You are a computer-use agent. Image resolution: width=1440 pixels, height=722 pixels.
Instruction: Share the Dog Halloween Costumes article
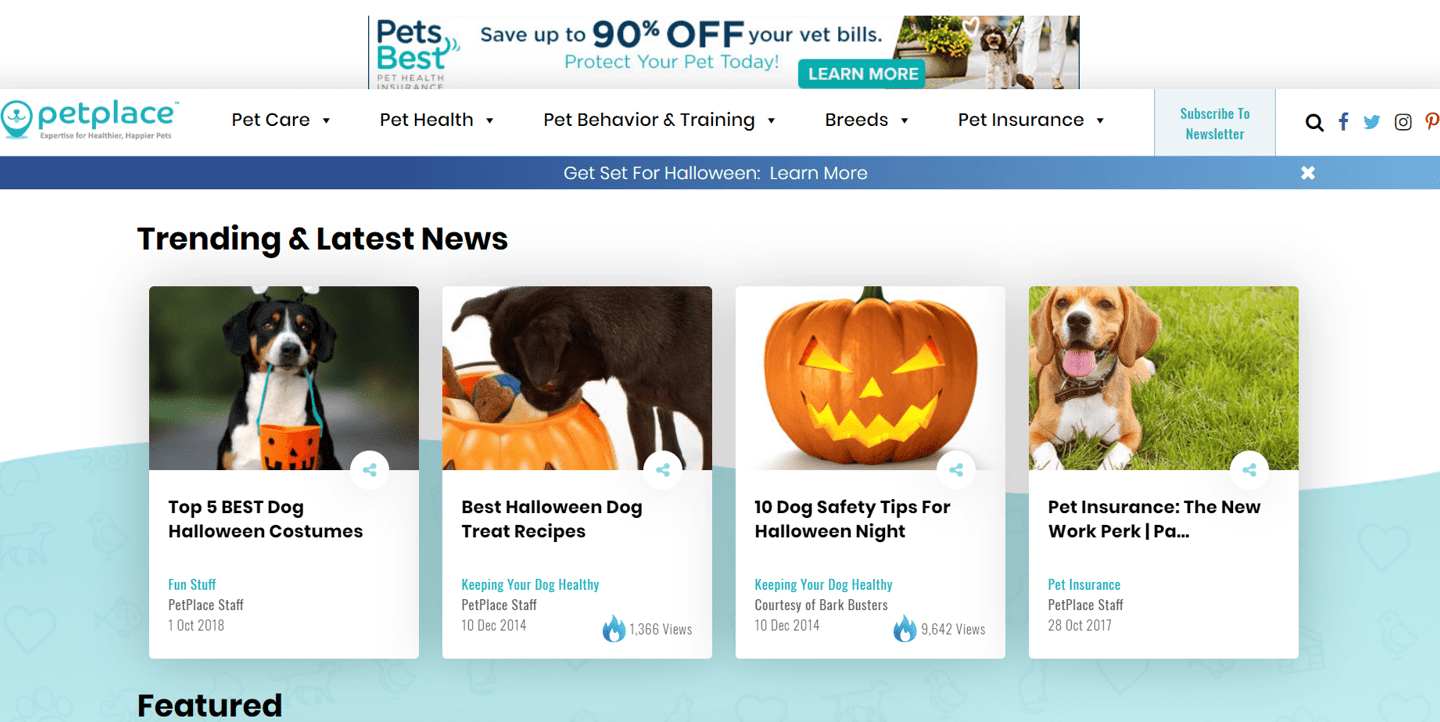point(370,470)
